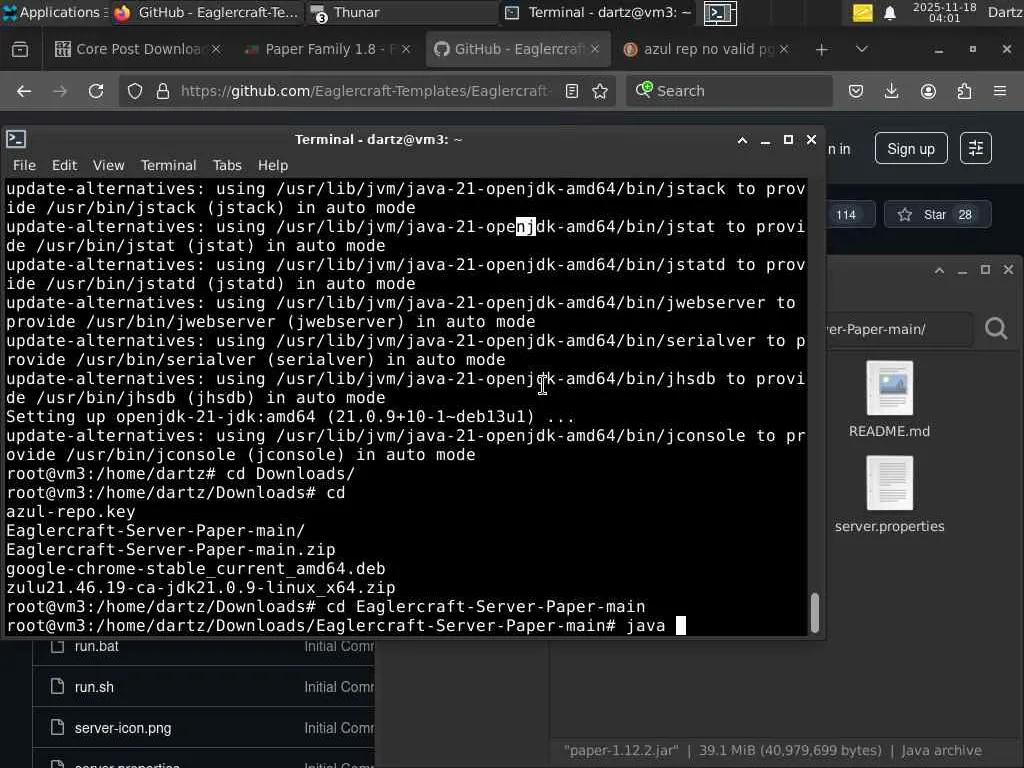This screenshot has width=1024, height=768.
Task: Click the terminal vertical scrollbar handle
Action: (x=814, y=612)
